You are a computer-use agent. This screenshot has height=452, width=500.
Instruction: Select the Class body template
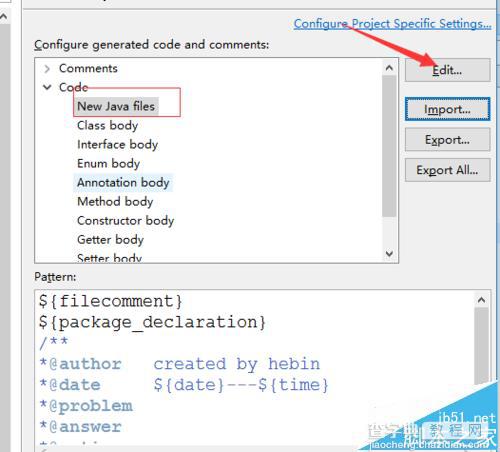[107, 126]
